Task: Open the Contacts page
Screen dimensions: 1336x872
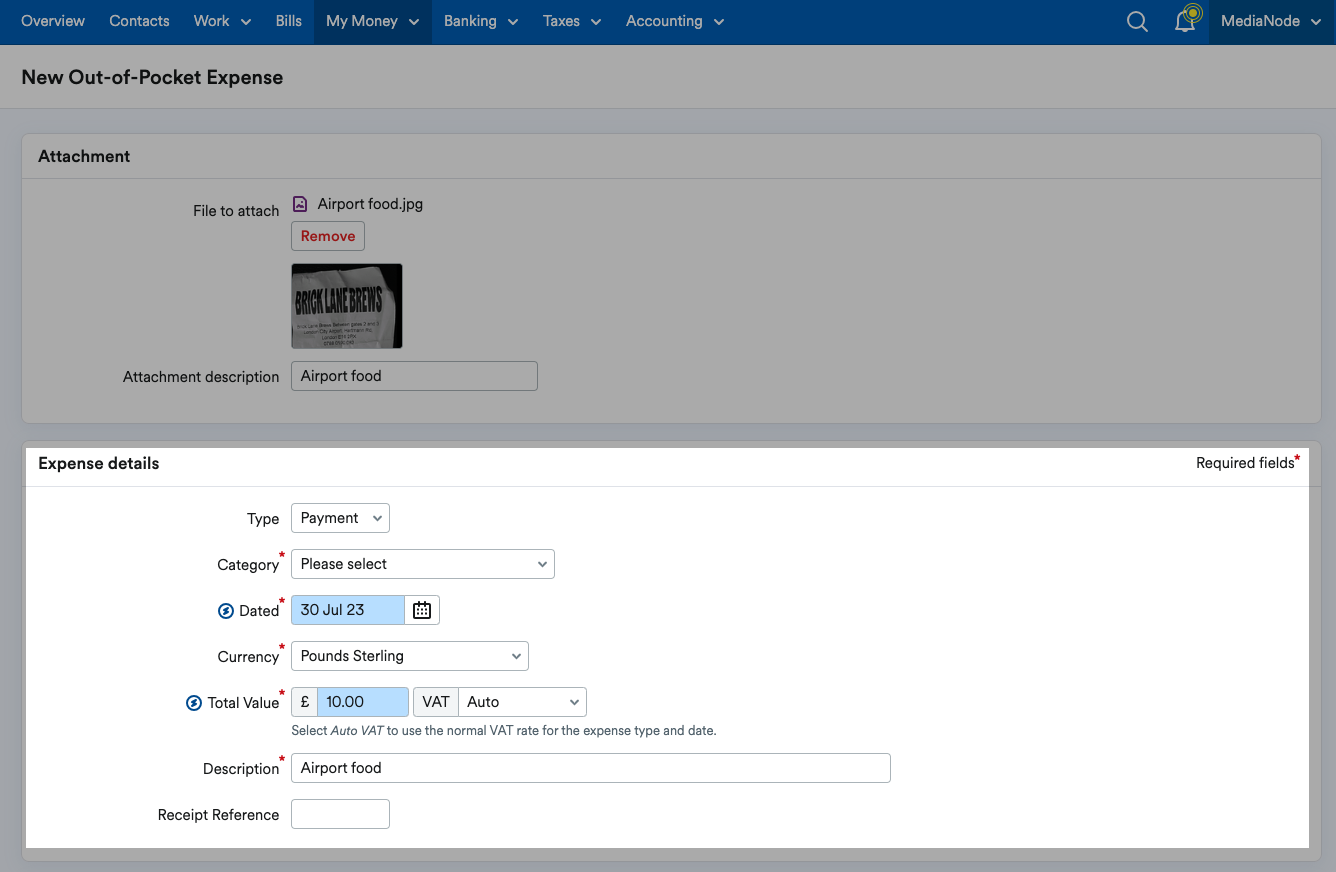Action: pyautogui.click(x=139, y=21)
